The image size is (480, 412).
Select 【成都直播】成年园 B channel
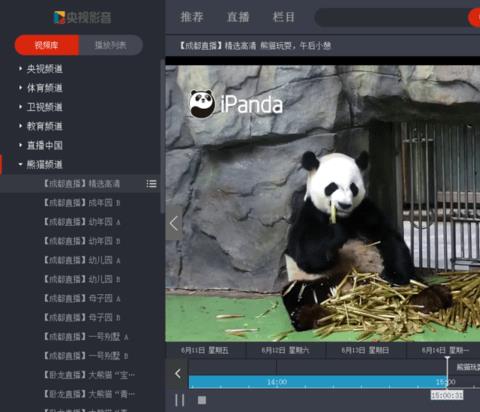click(x=82, y=203)
